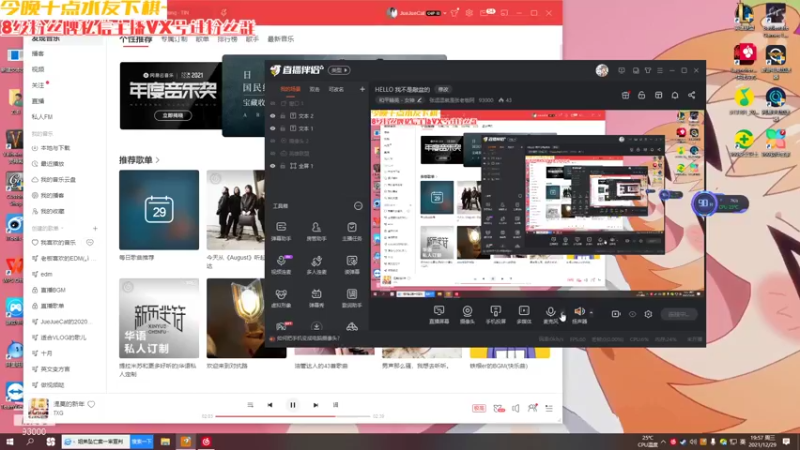
Task: Add 多媒体 multimedia source
Action: (524, 314)
